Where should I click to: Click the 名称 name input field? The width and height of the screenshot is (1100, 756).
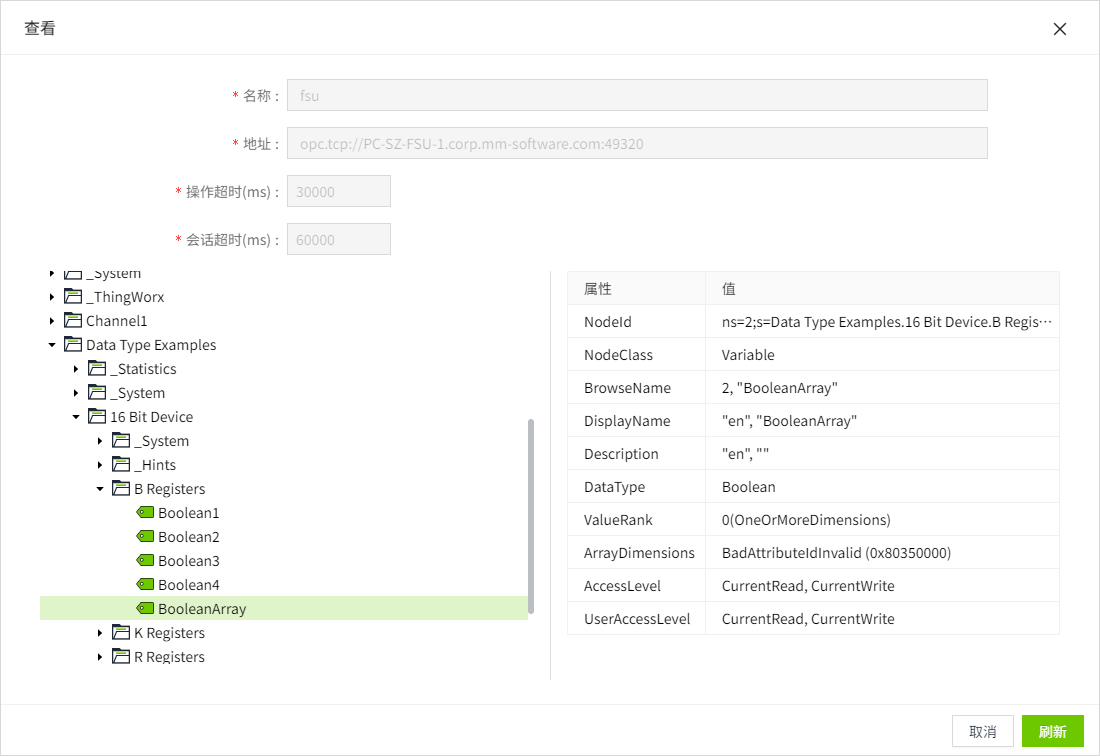point(637,96)
